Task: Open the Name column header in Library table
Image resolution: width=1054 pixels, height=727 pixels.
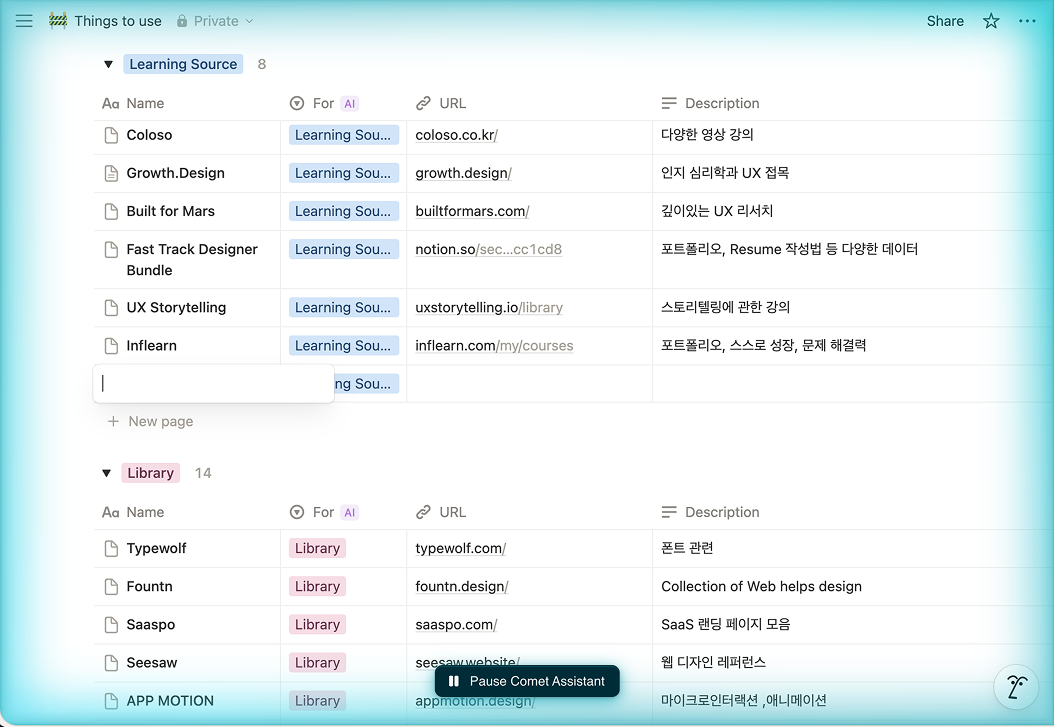Action: [133, 512]
